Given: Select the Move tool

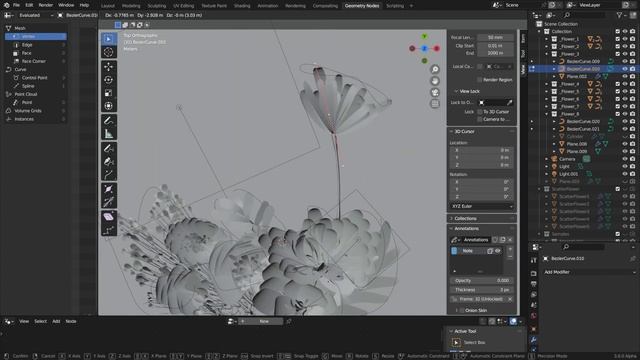Looking at the screenshot, I should point(109,67).
